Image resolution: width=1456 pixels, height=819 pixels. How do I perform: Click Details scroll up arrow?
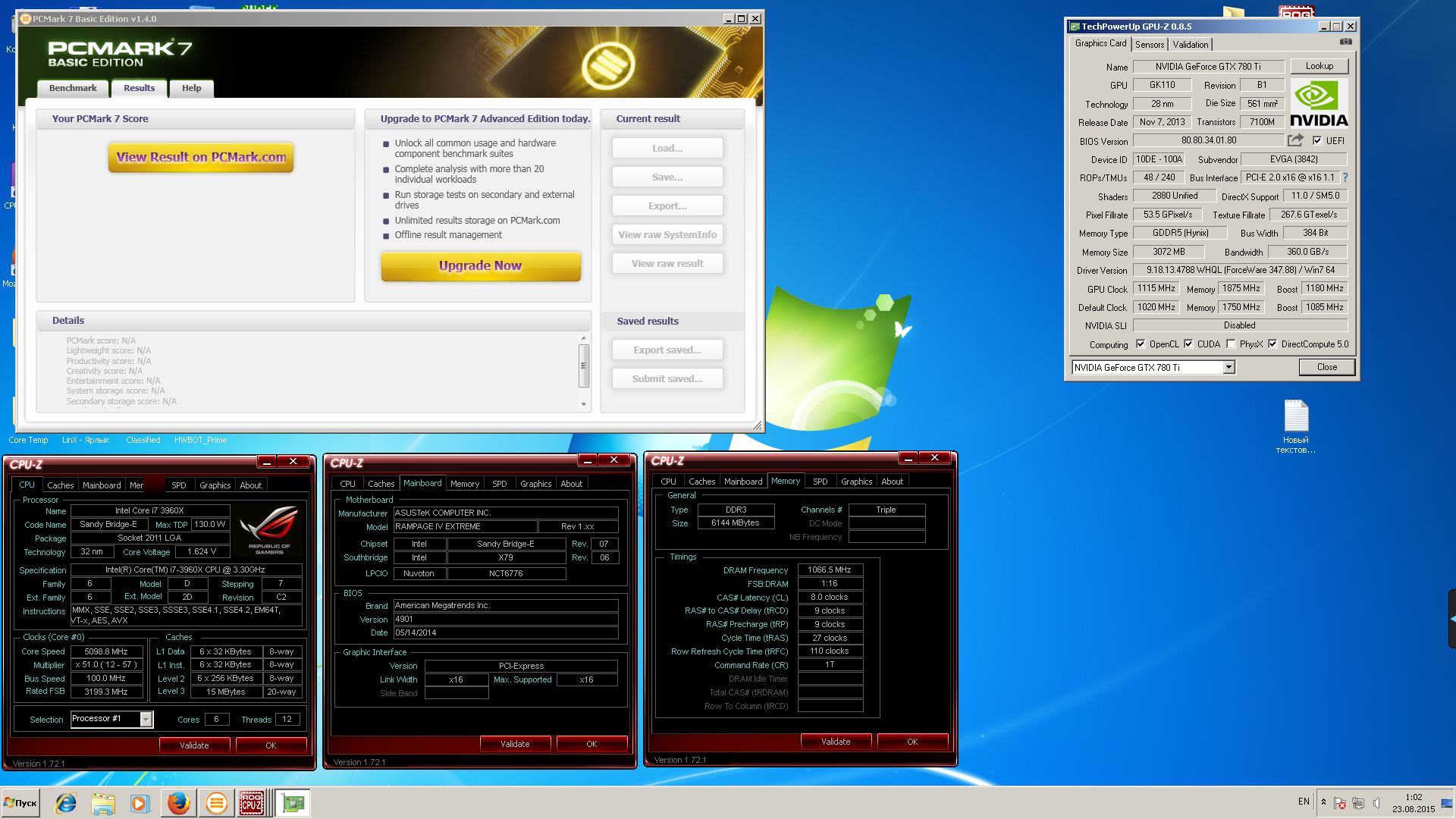[x=584, y=338]
